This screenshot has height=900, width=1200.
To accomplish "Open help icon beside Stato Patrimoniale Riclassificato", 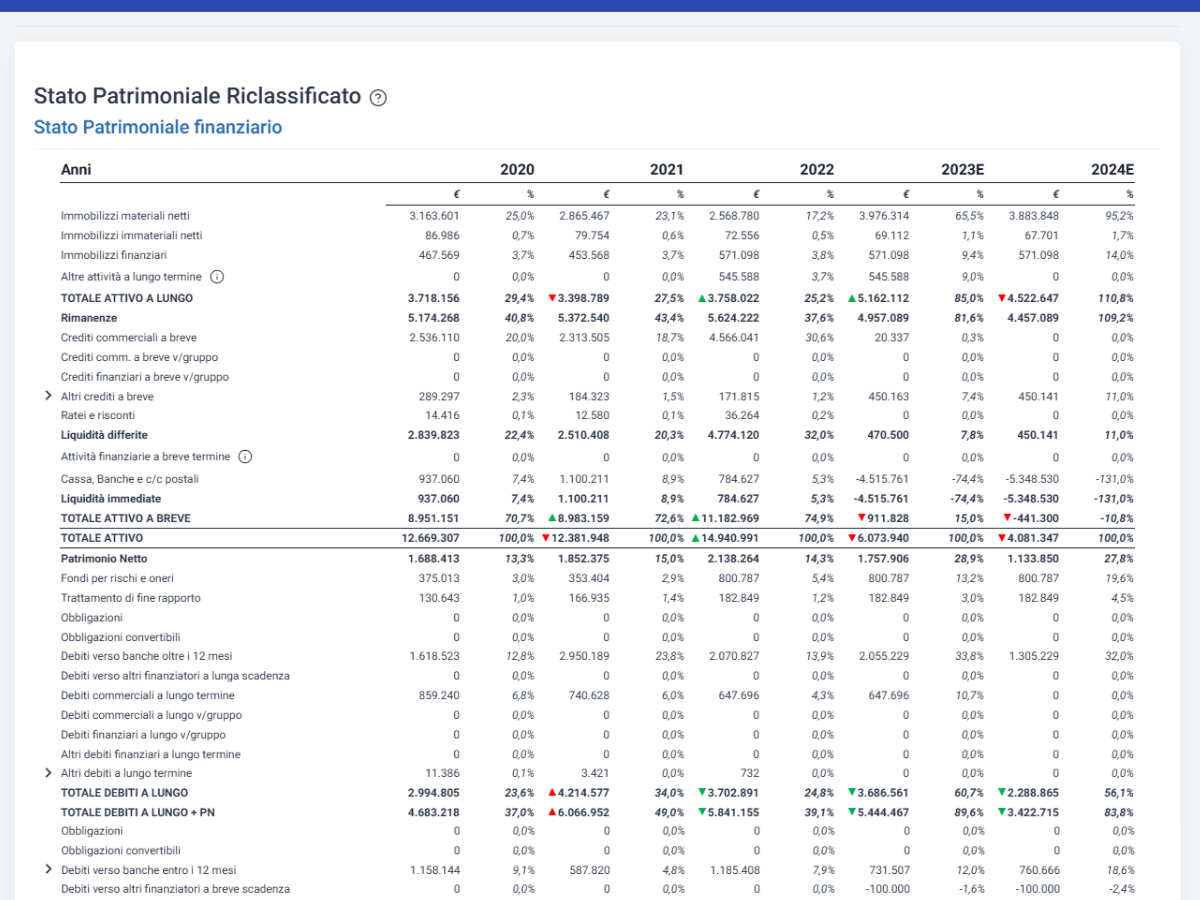I will tap(378, 97).
